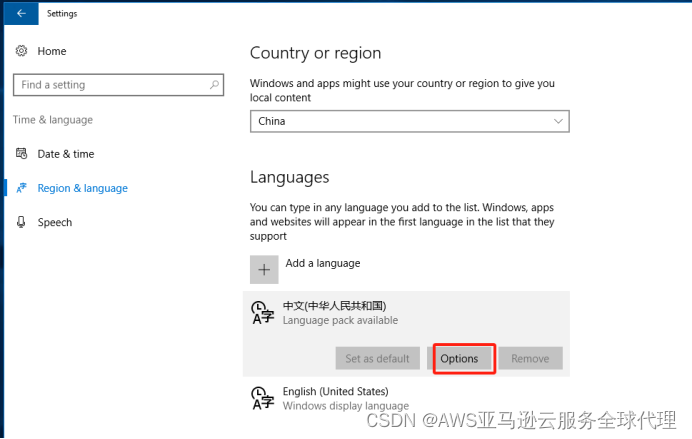Open the China country dropdown
692x439 pixels.
click(410, 121)
